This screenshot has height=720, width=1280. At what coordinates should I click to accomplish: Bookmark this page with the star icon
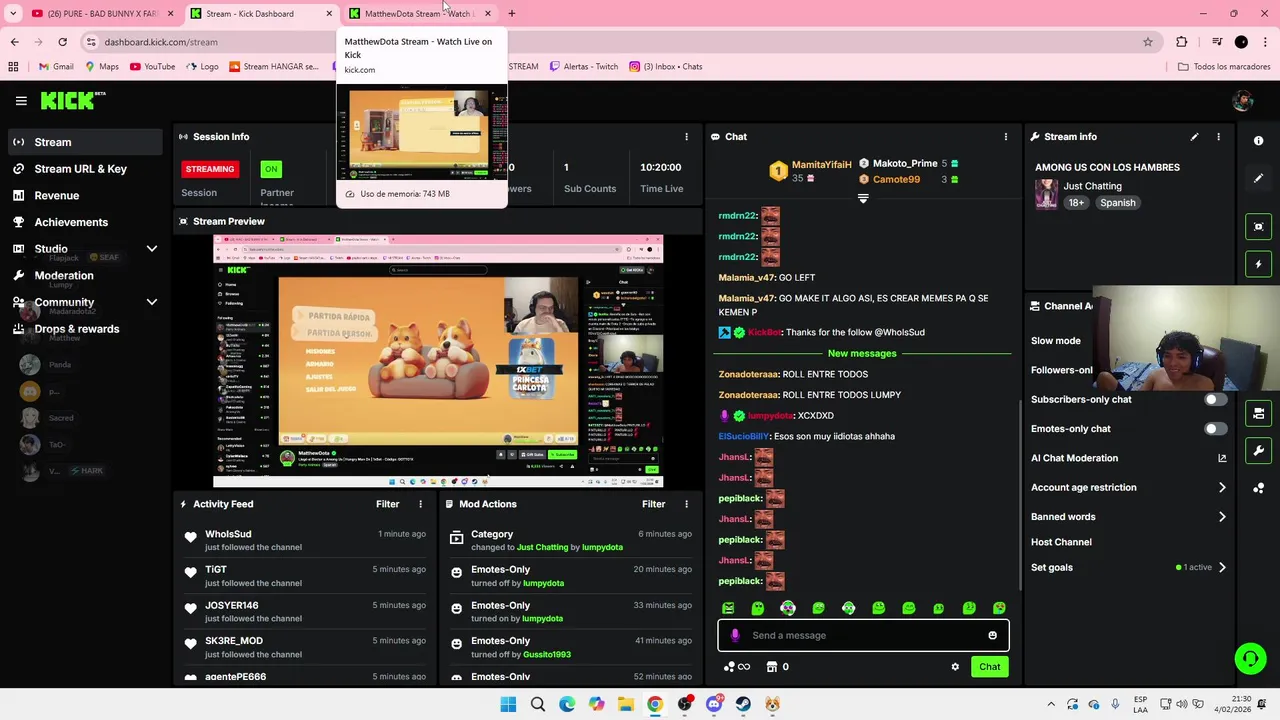tap(1148, 42)
